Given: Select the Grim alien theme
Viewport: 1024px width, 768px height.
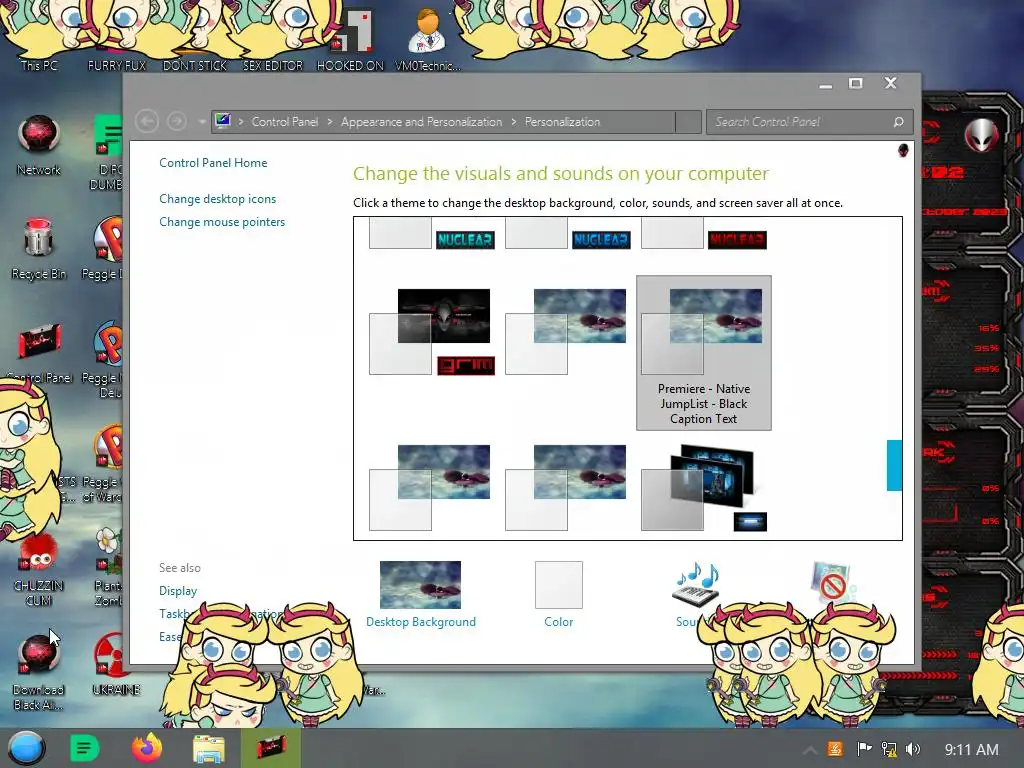Looking at the screenshot, I should point(432,332).
